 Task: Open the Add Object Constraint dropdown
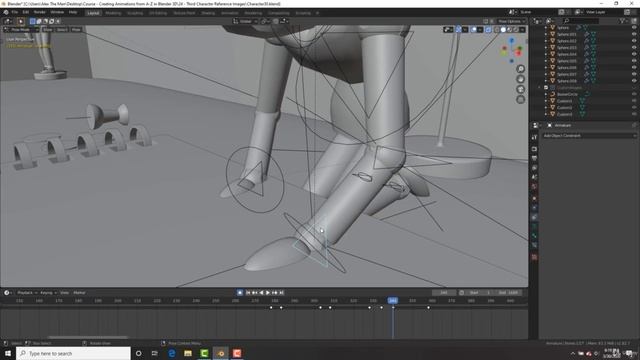(x=589, y=136)
